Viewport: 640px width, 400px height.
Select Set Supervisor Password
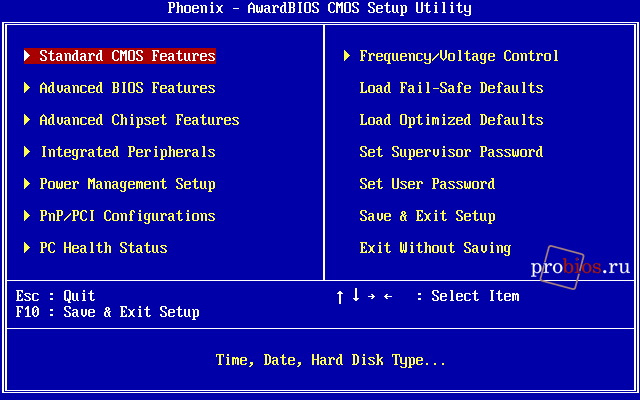[451, 152]
